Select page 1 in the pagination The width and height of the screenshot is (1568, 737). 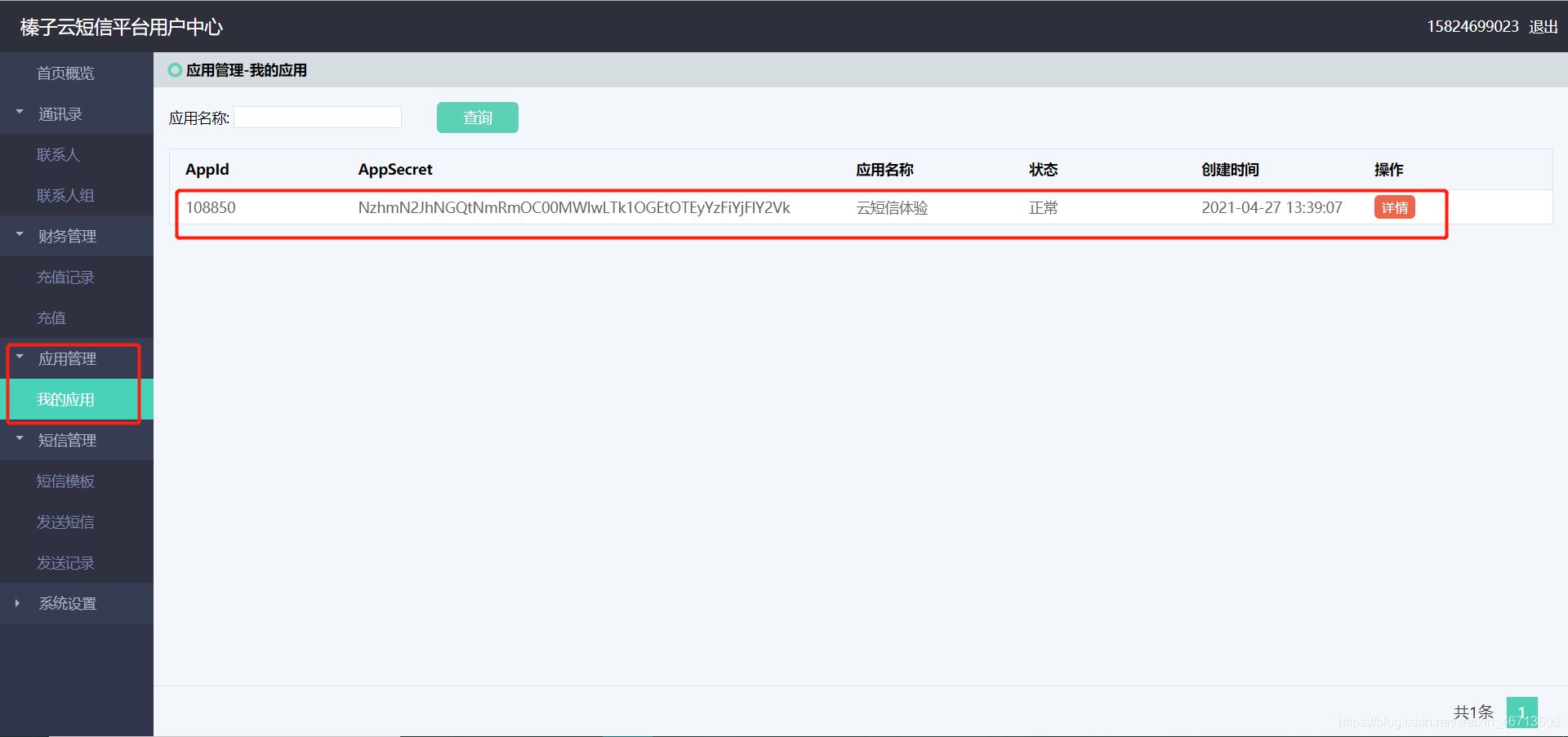(x=1523, y=711)
